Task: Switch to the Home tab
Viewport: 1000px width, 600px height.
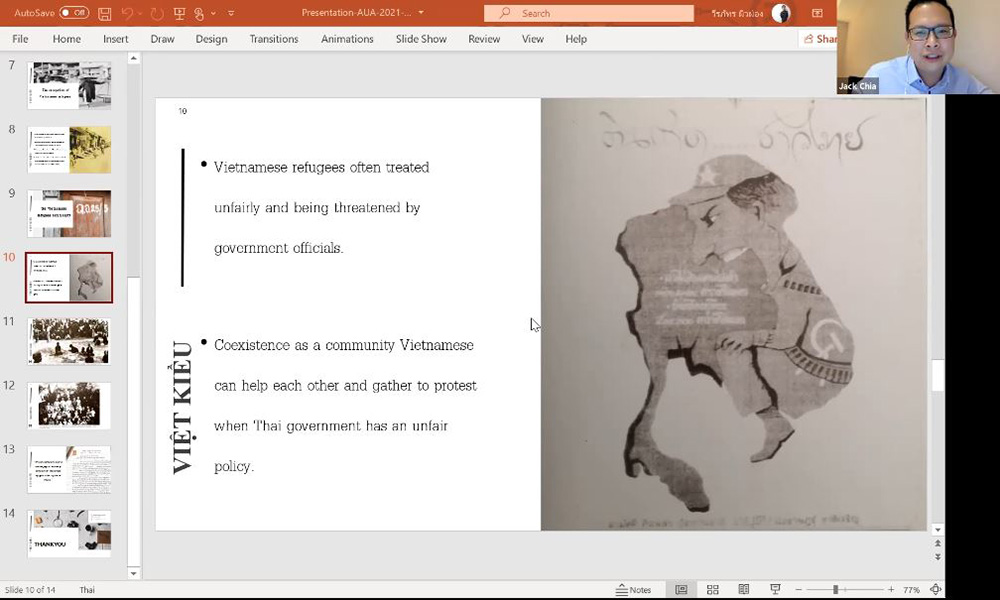Action: click(x=67, y=39)
